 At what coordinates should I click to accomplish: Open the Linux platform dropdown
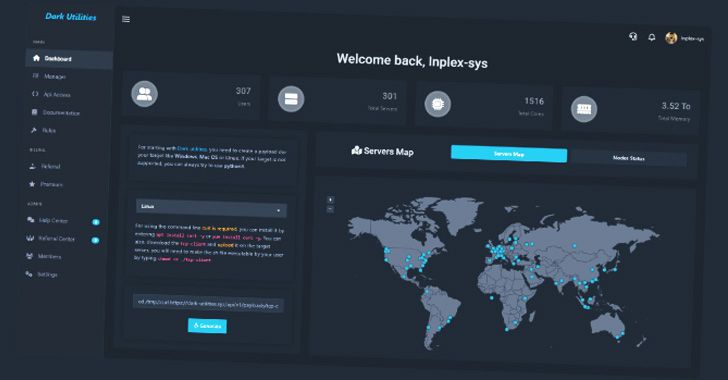[211, 208]
